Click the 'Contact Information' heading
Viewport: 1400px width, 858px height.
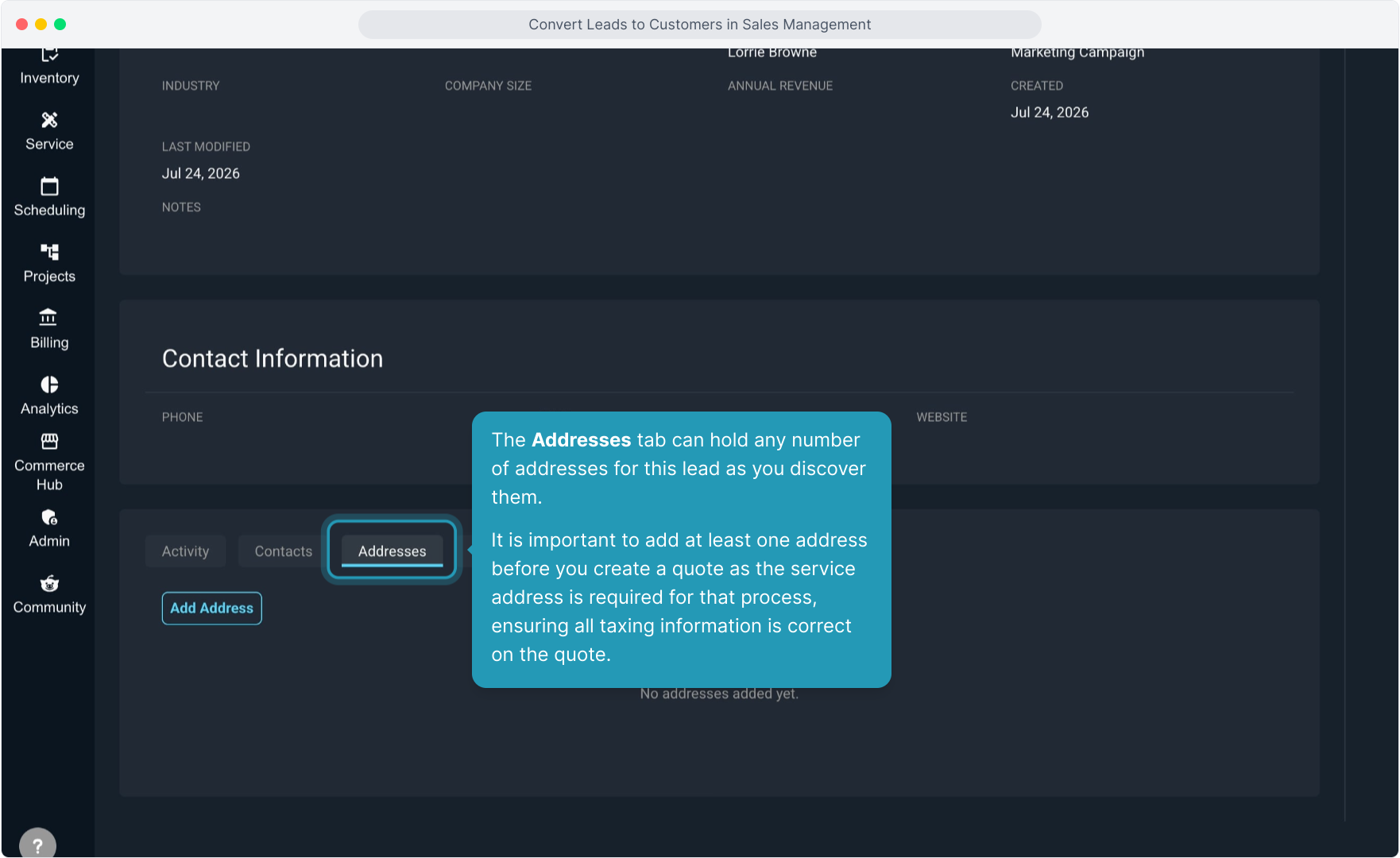coord(273,359)
